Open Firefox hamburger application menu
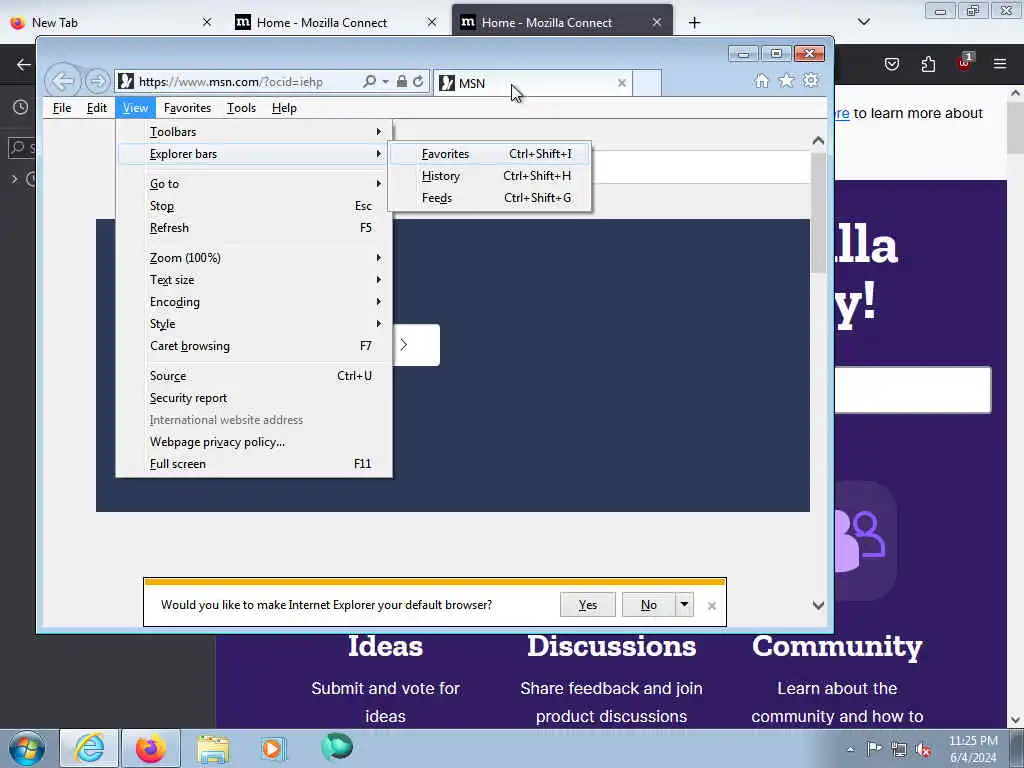 pyautogui.click(x=1000, y=64)
